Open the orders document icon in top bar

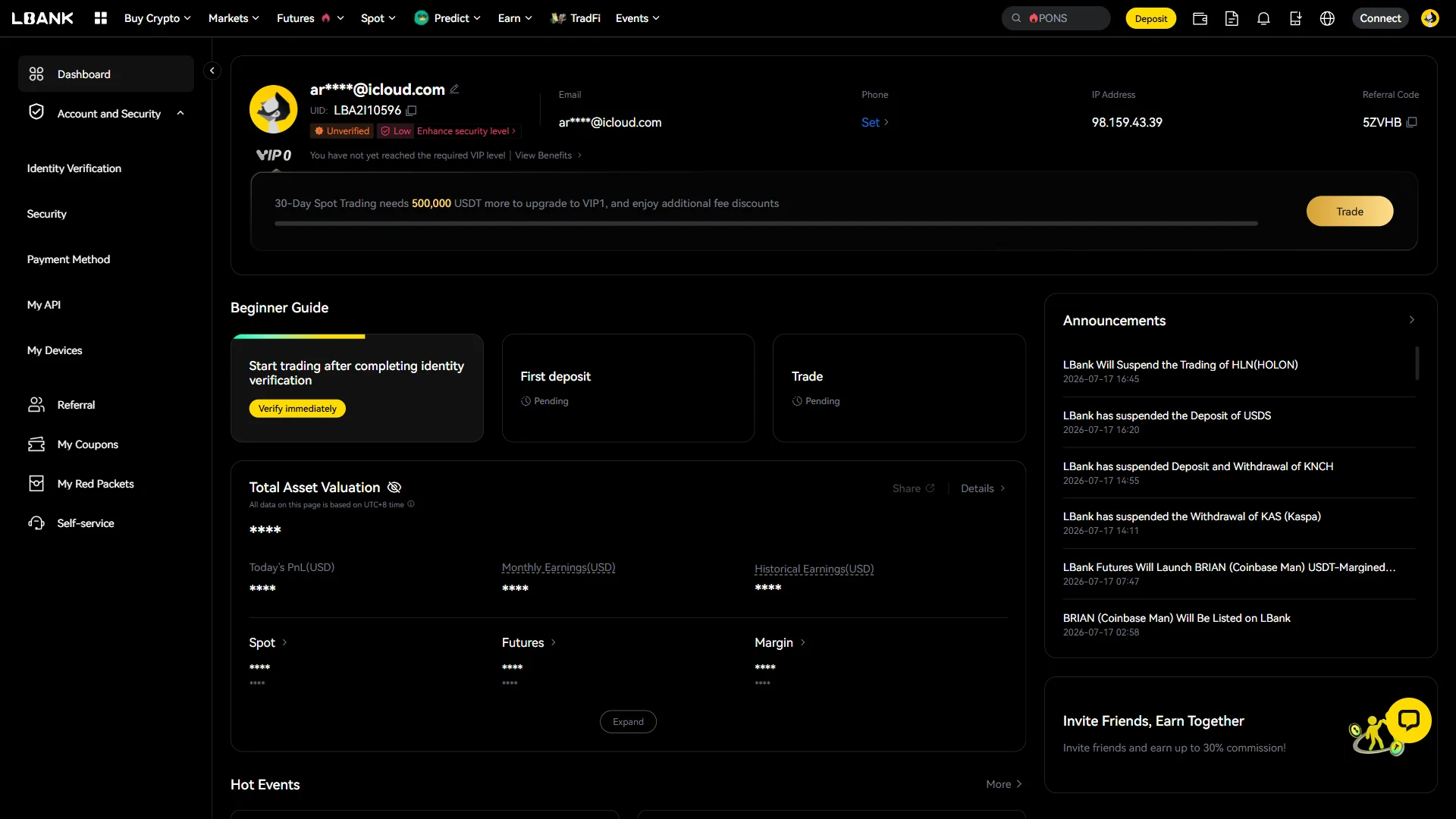(x=1232, y=19)
